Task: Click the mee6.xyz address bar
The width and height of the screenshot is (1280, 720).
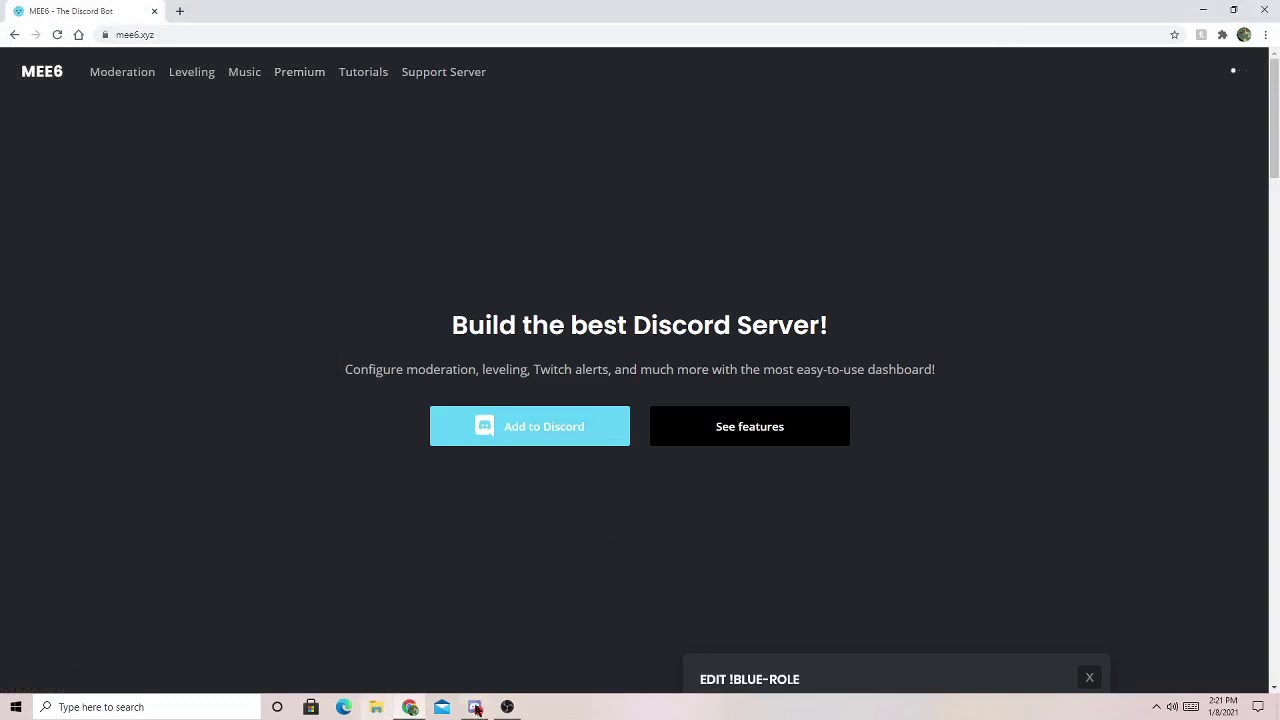Action: [640, 35]
